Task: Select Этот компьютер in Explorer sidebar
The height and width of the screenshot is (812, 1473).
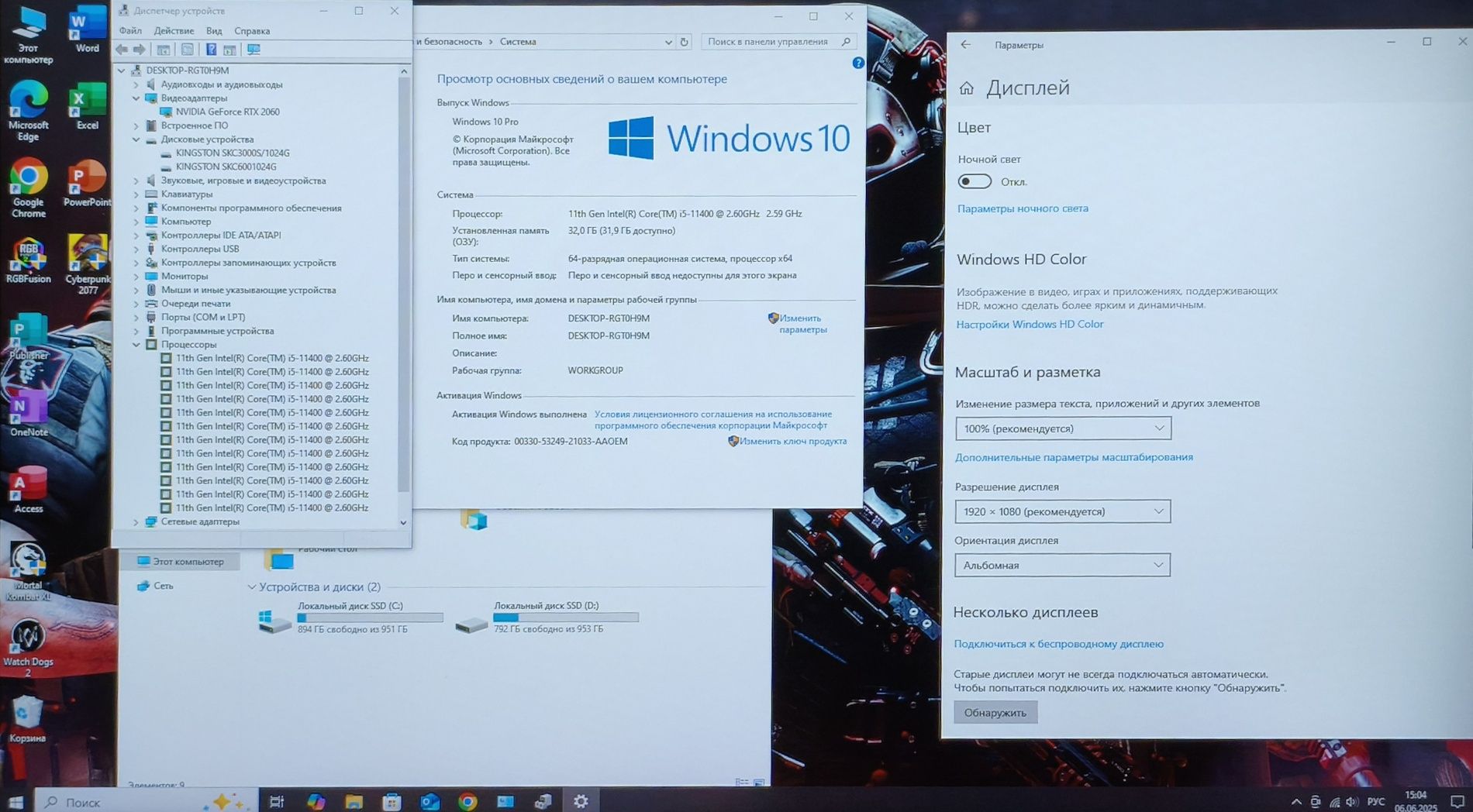Action: pos(180,562)
